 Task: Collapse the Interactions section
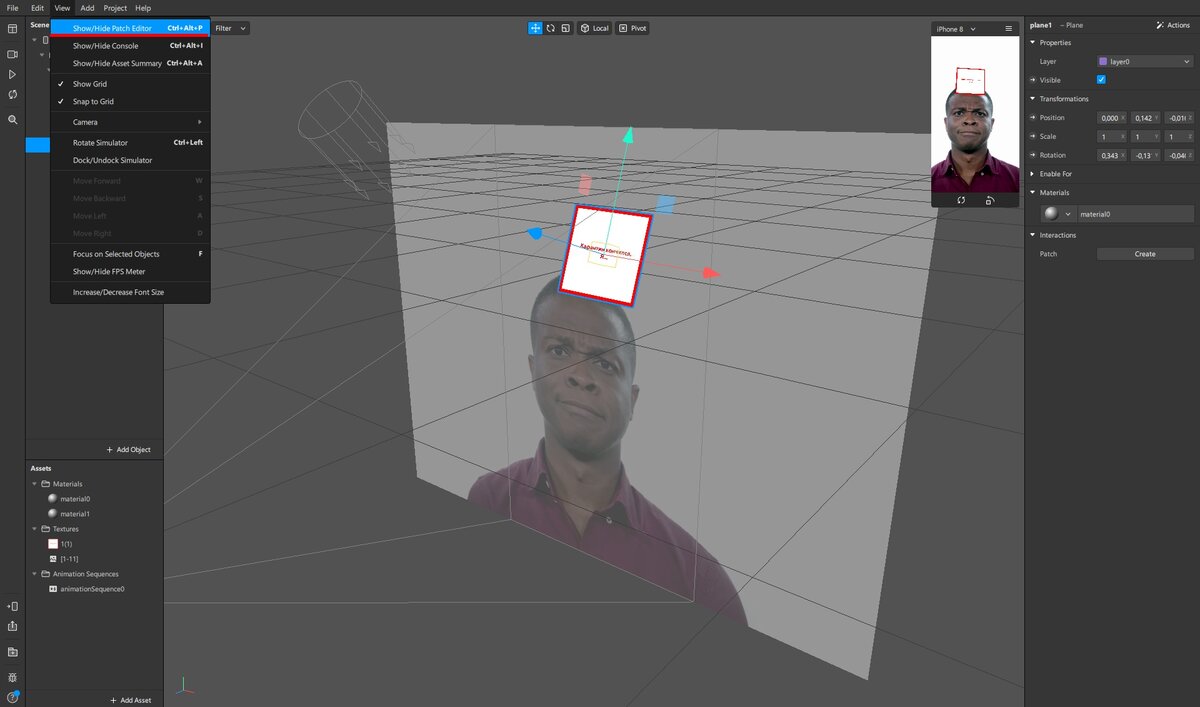1032,235
